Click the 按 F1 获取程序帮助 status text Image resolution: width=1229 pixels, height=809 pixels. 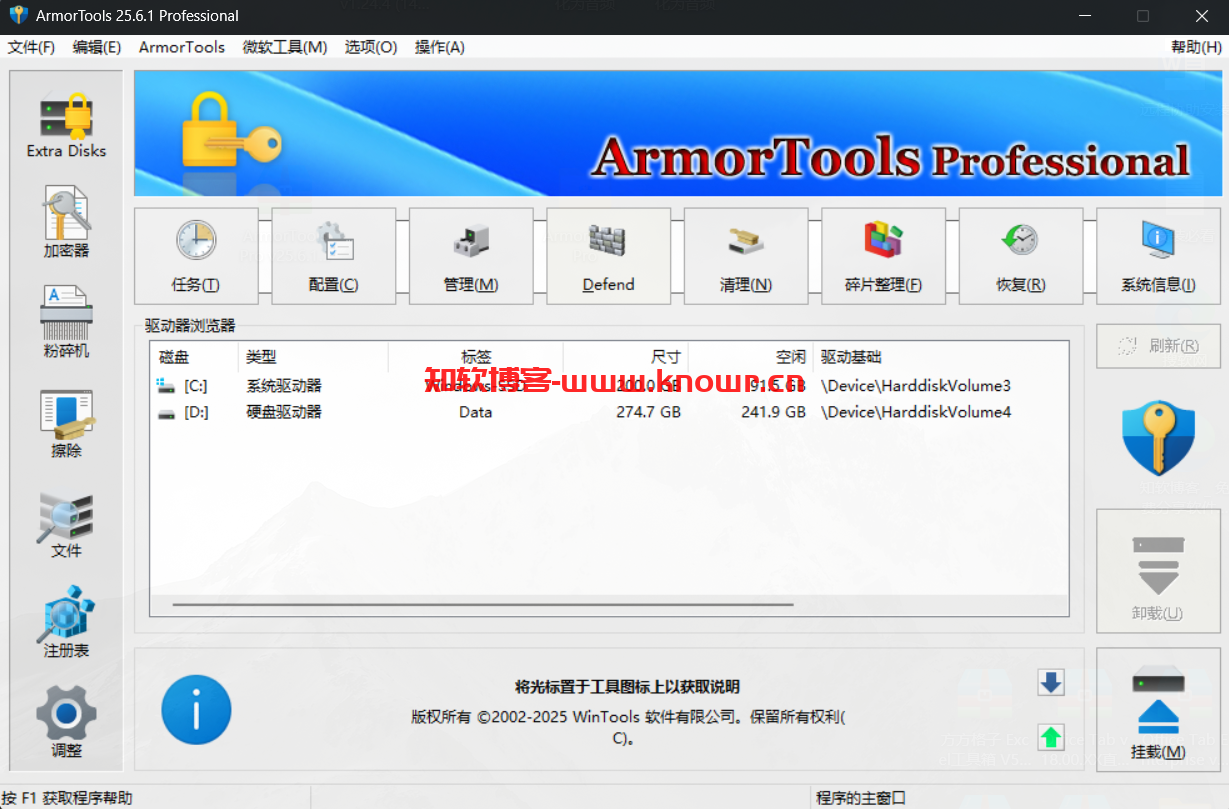click(x=67, y=798)
